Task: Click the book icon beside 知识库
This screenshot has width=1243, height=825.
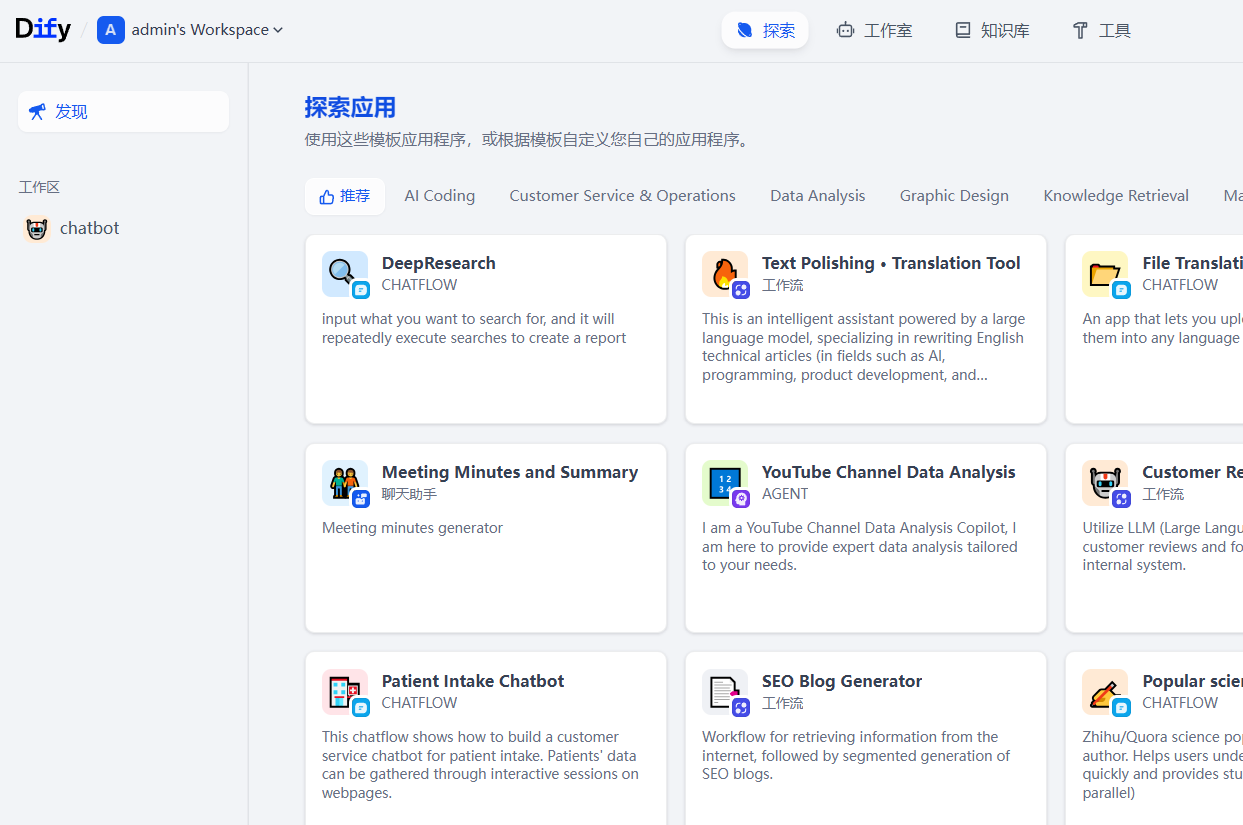Action: (963, 30)
